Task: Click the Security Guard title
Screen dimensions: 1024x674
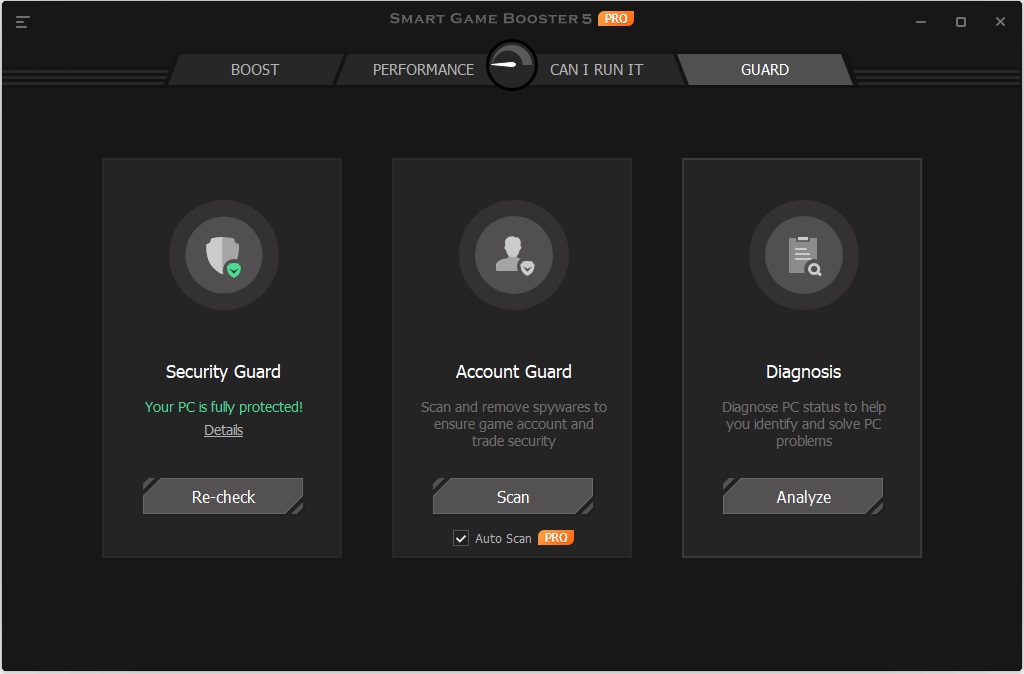Action: point(223,372)
